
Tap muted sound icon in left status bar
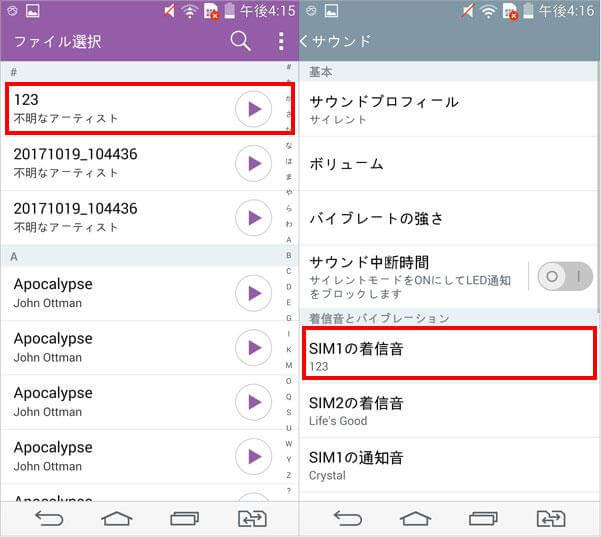pos(169,11)
